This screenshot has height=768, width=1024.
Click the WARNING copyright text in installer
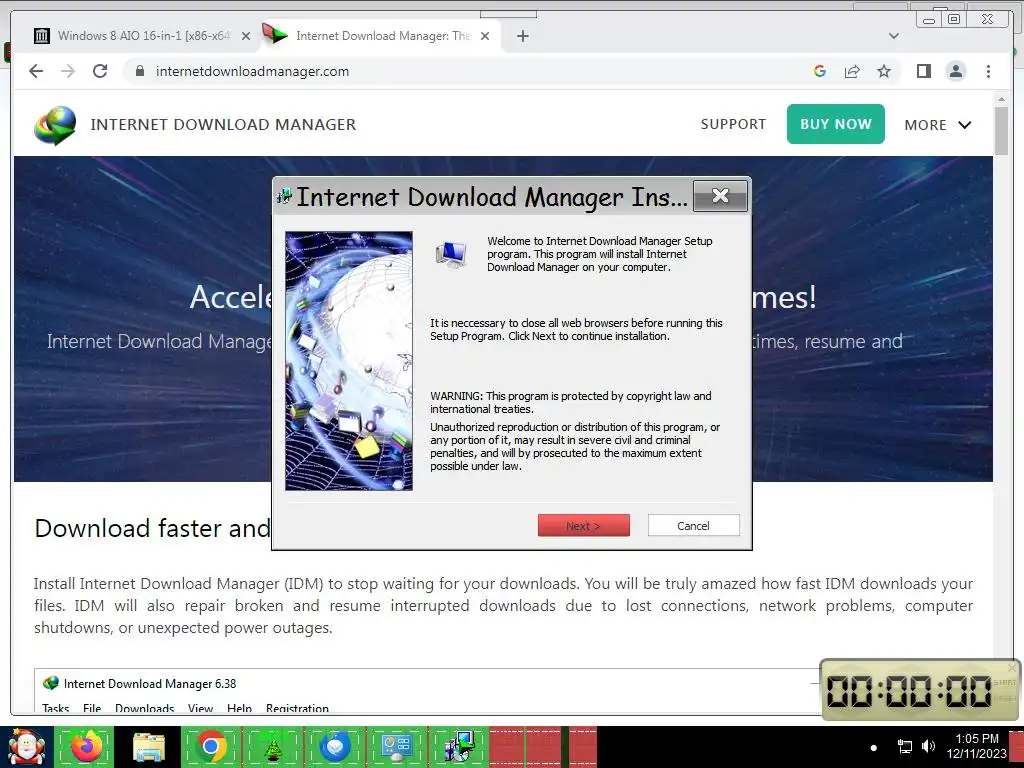pos(571,402)
